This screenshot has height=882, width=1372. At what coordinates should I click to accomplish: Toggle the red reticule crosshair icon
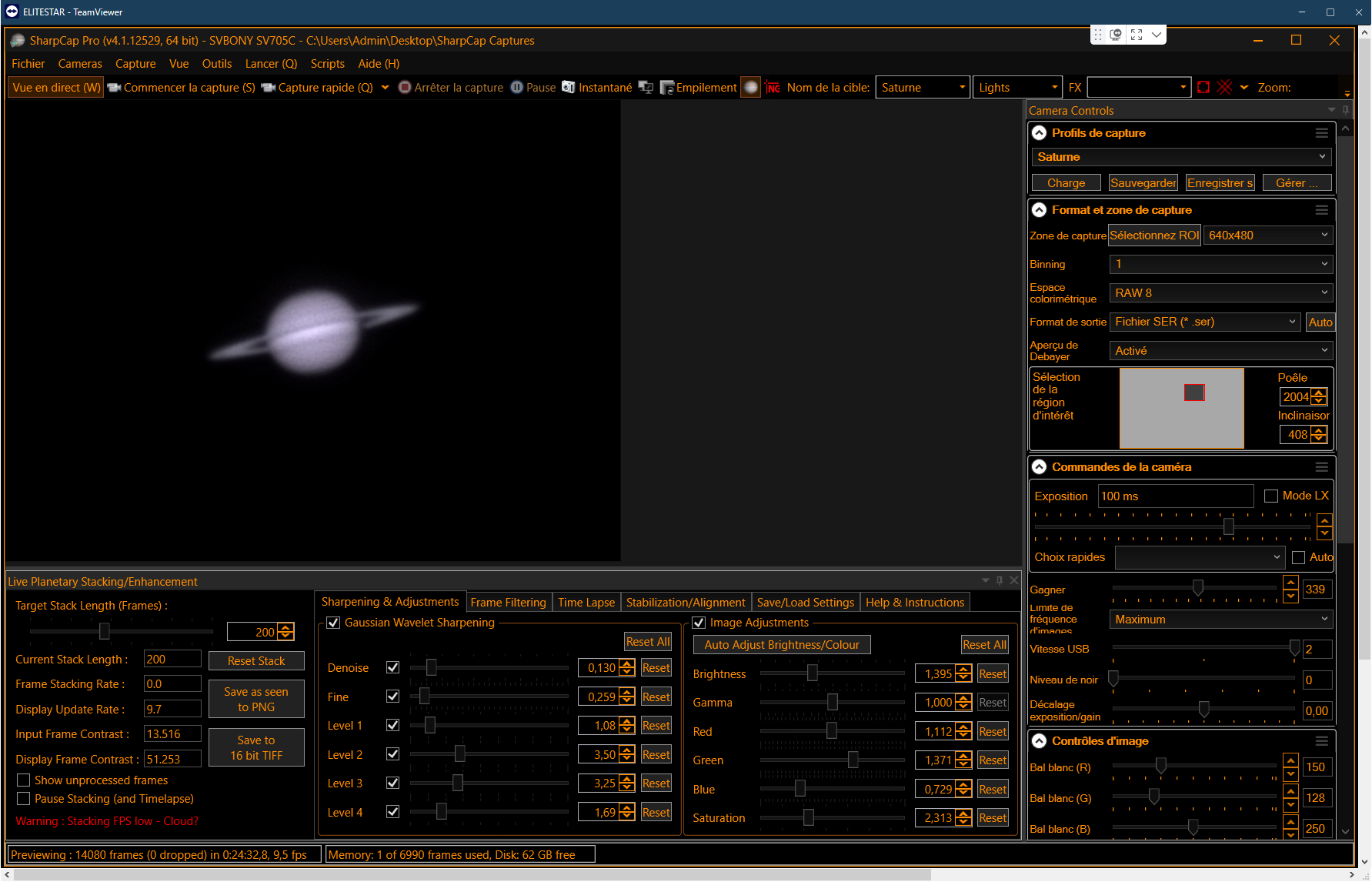(1225, 88)
